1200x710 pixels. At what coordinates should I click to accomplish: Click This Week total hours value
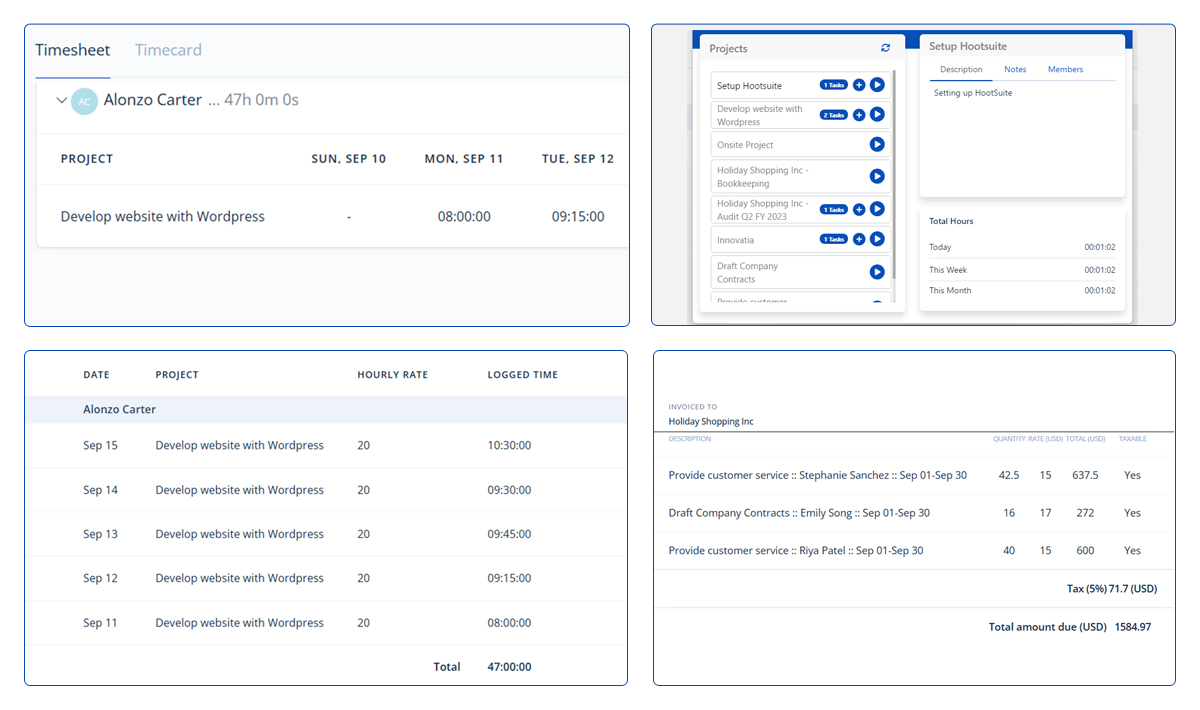point(1100,270)
